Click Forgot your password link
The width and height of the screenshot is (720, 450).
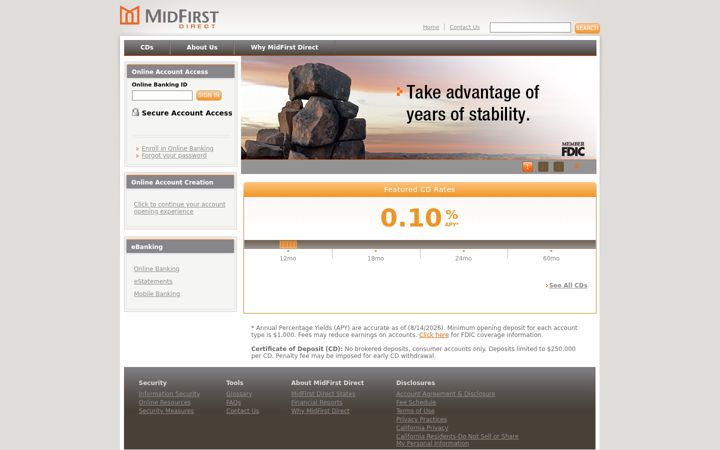pyautogui.click(x=174, y=156)
